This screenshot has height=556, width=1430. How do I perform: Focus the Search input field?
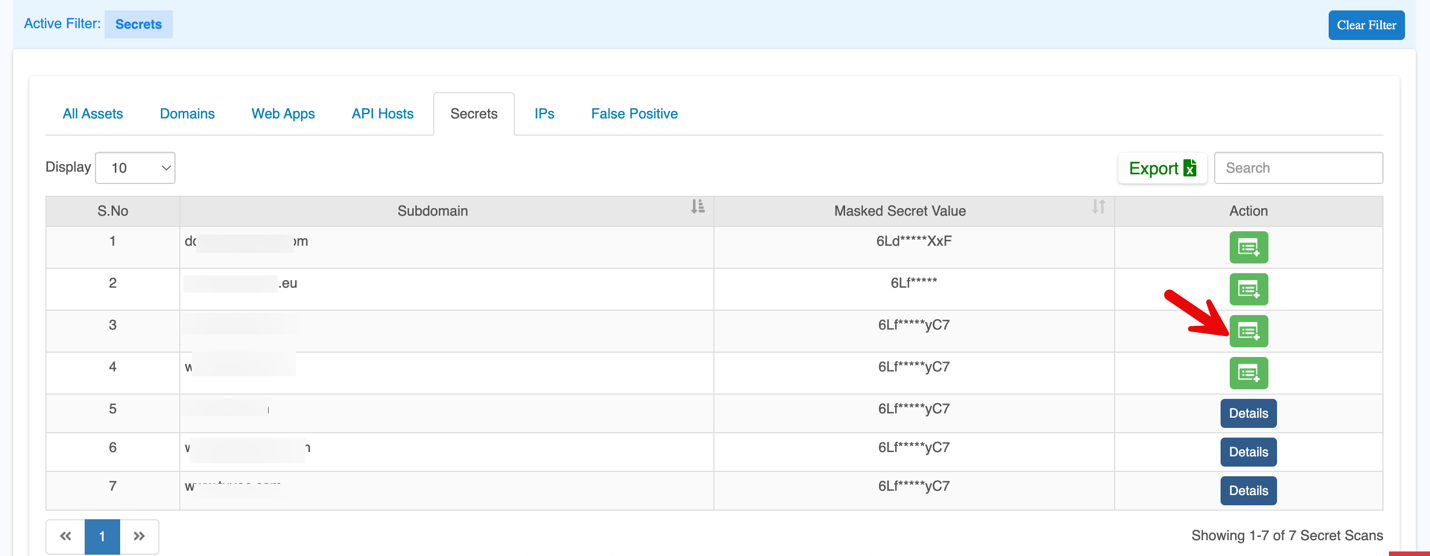tap(1298, 168)
